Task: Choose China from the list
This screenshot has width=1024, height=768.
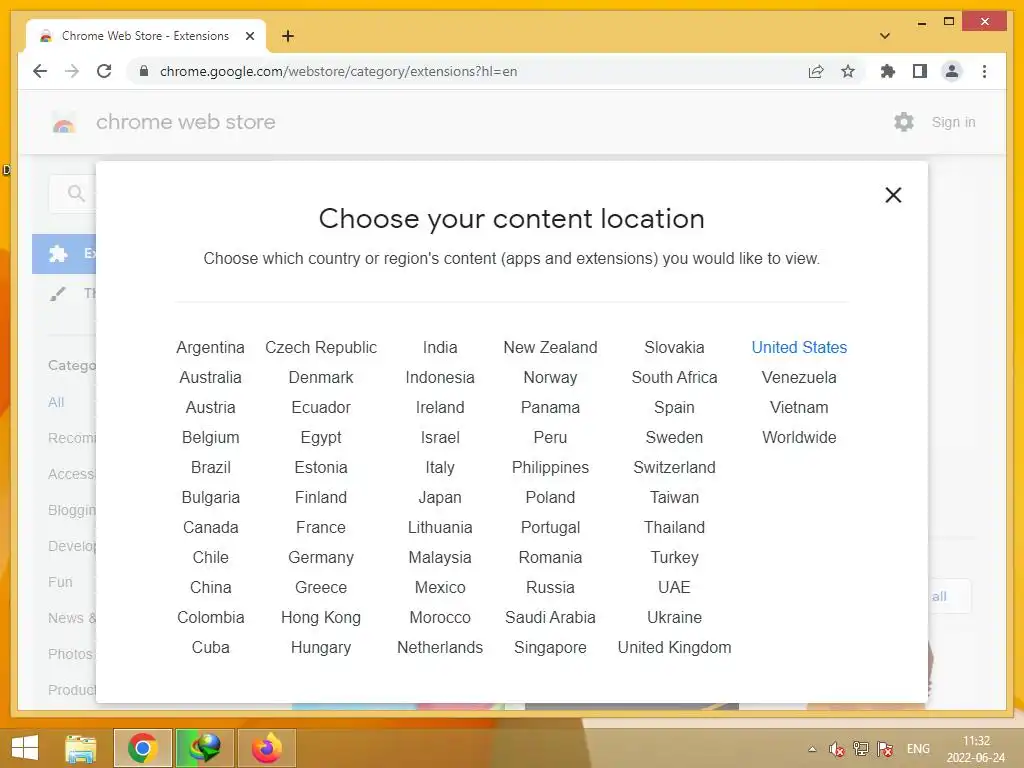Action: (x=210, y=588)
